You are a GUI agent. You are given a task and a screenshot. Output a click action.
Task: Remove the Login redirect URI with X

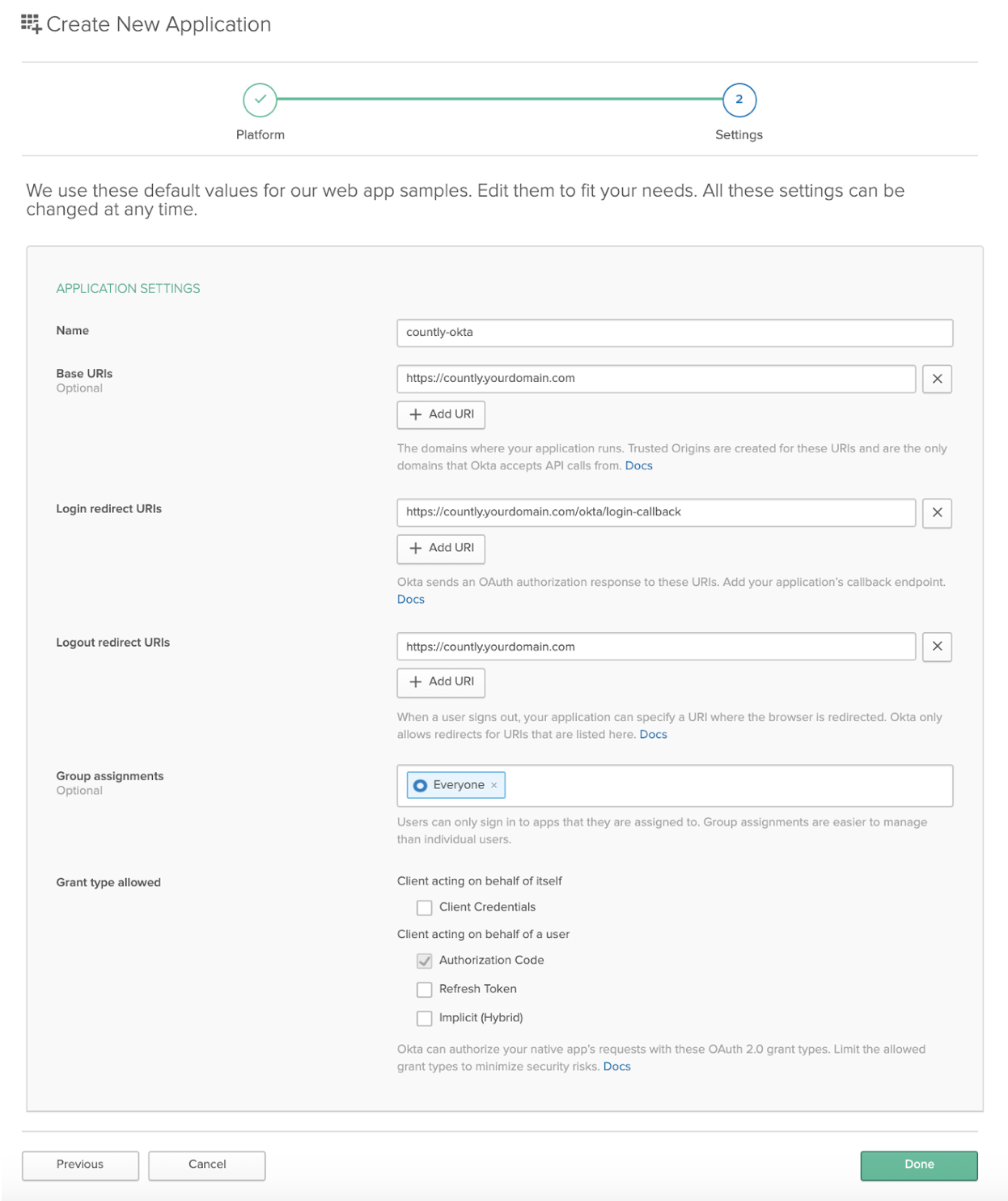coord(937,512)
